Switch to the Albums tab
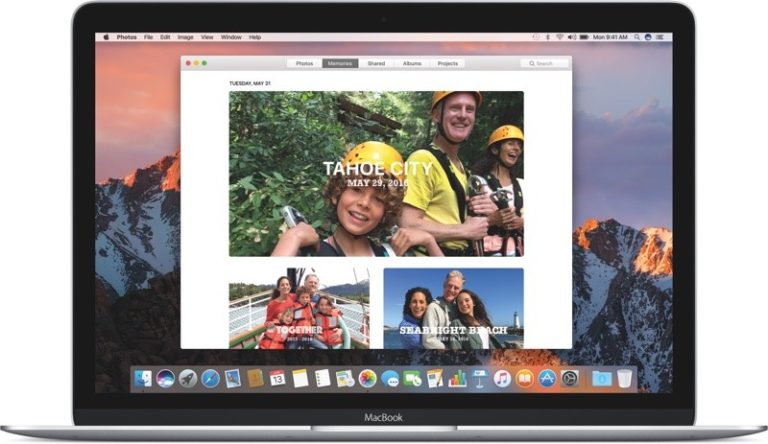Viewport: 768px width, 444px height. [412, 63]
